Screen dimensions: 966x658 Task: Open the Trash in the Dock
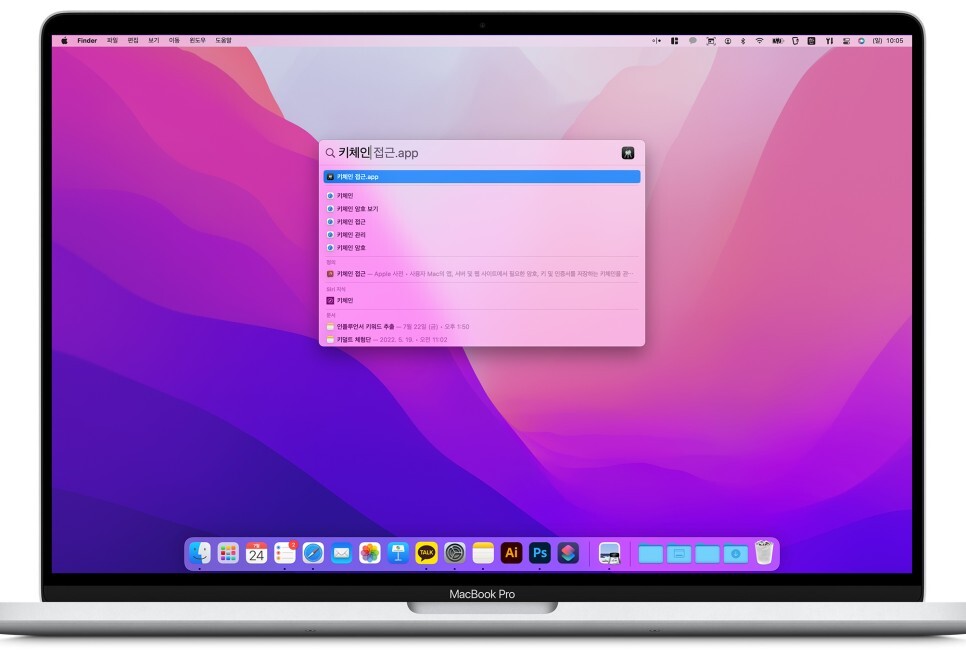[x=764, y=553]
